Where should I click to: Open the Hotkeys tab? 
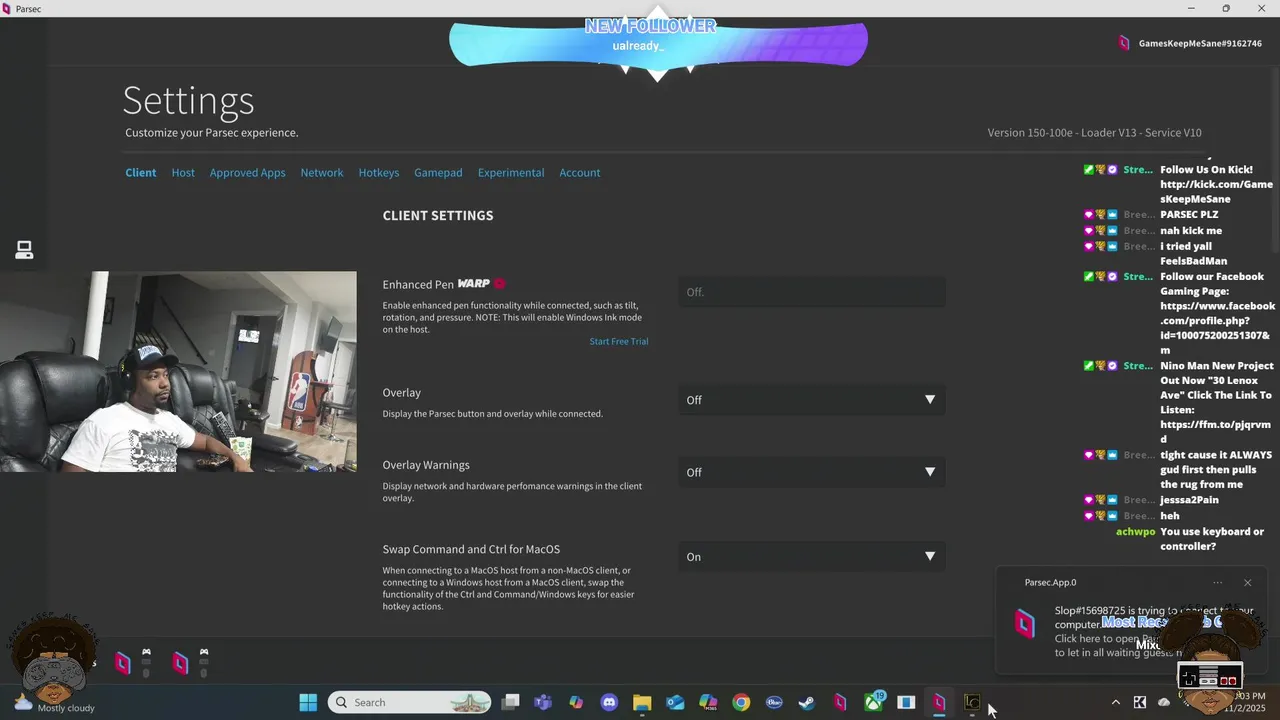[x=379, y=173]
